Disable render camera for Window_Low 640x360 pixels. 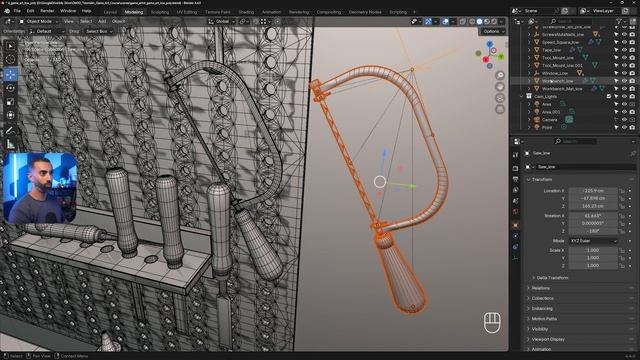pos(632,73)
